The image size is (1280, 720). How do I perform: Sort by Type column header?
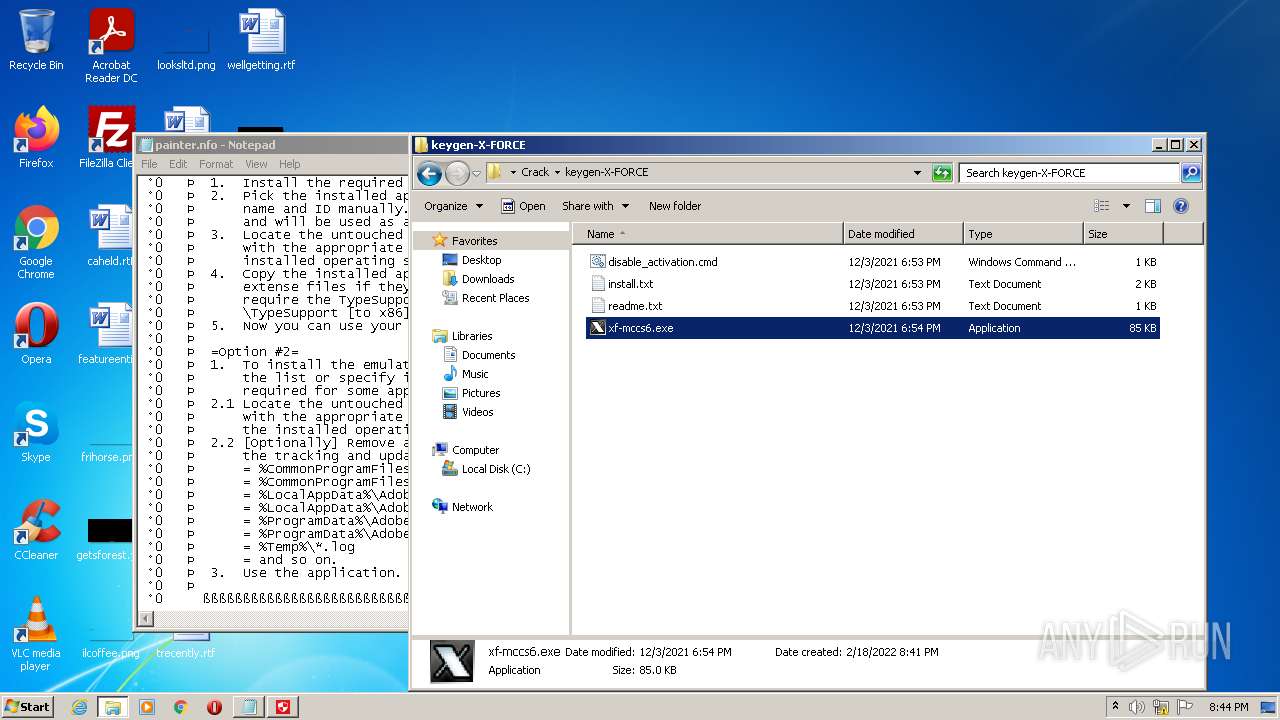coord(1023,234)
